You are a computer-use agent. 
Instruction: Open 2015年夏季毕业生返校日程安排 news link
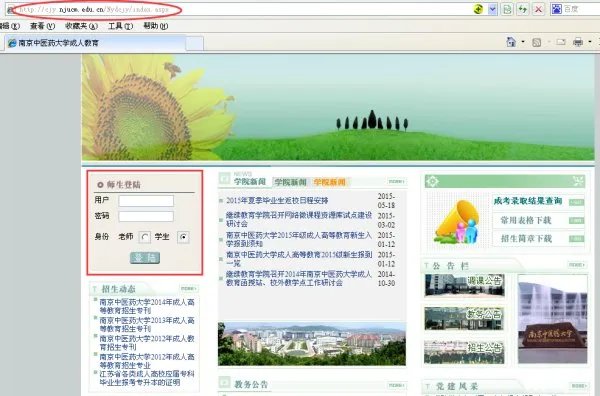click(x=277, y=200)
